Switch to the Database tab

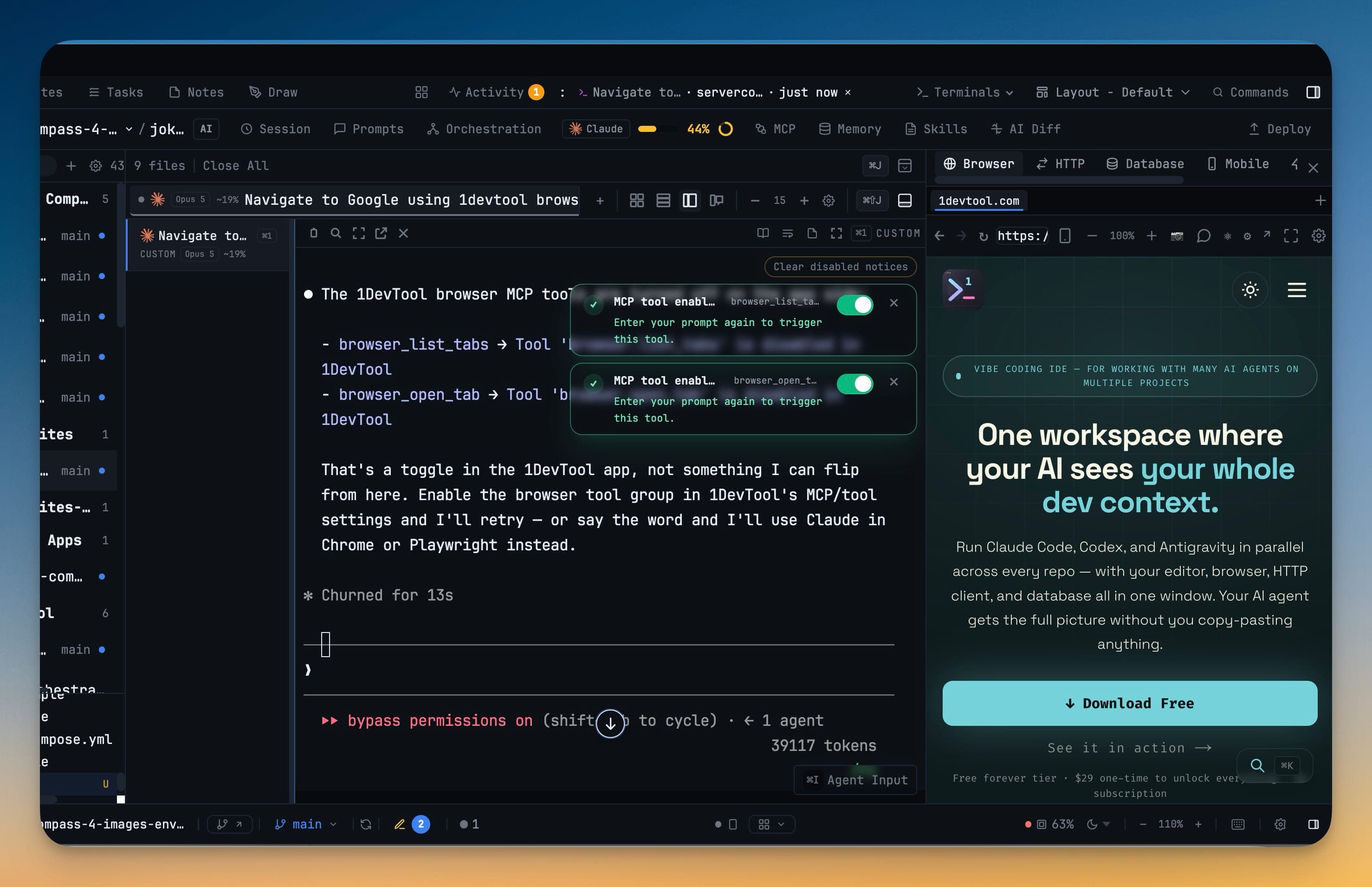click(x=1145, y=164)
